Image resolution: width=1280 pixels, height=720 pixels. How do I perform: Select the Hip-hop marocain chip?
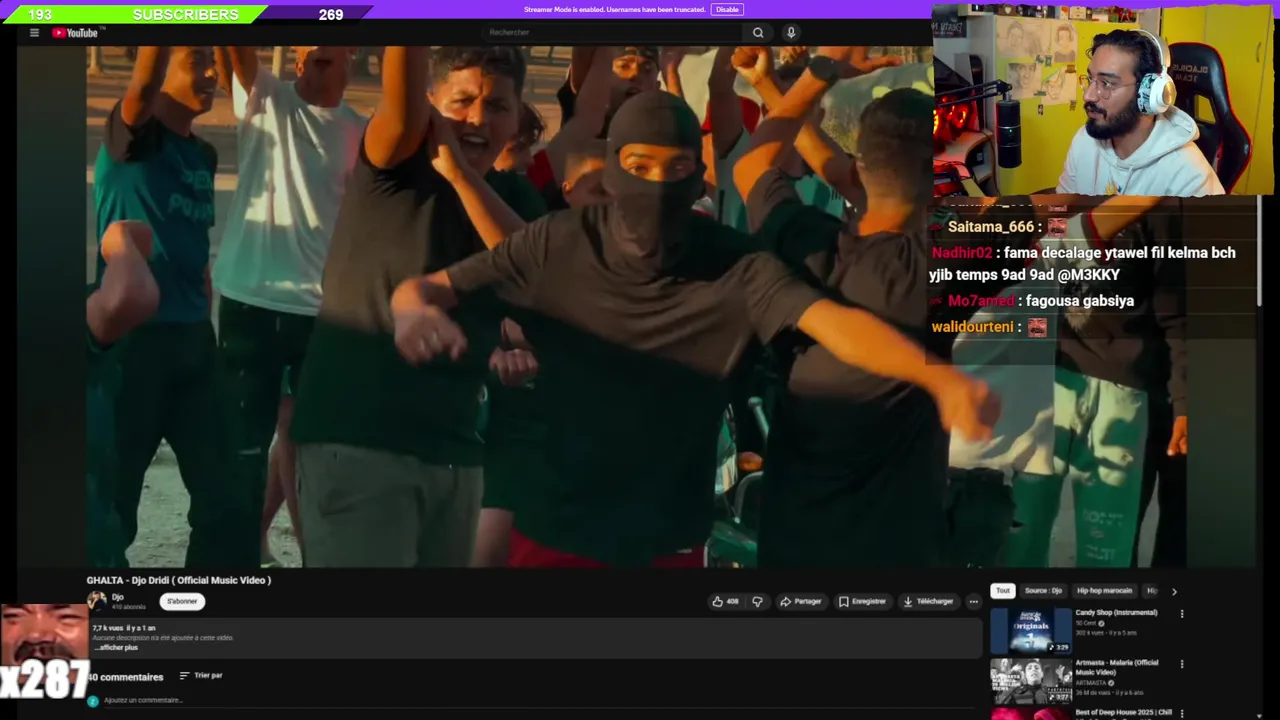[x=1104, y=591]
